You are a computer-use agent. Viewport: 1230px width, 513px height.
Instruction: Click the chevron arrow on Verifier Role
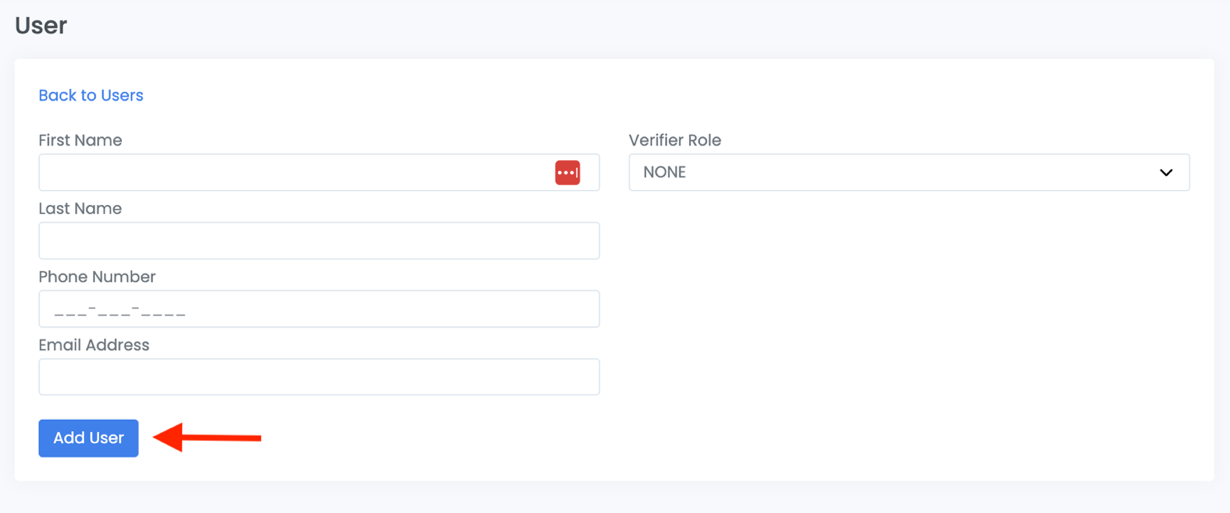point(1165,173)
